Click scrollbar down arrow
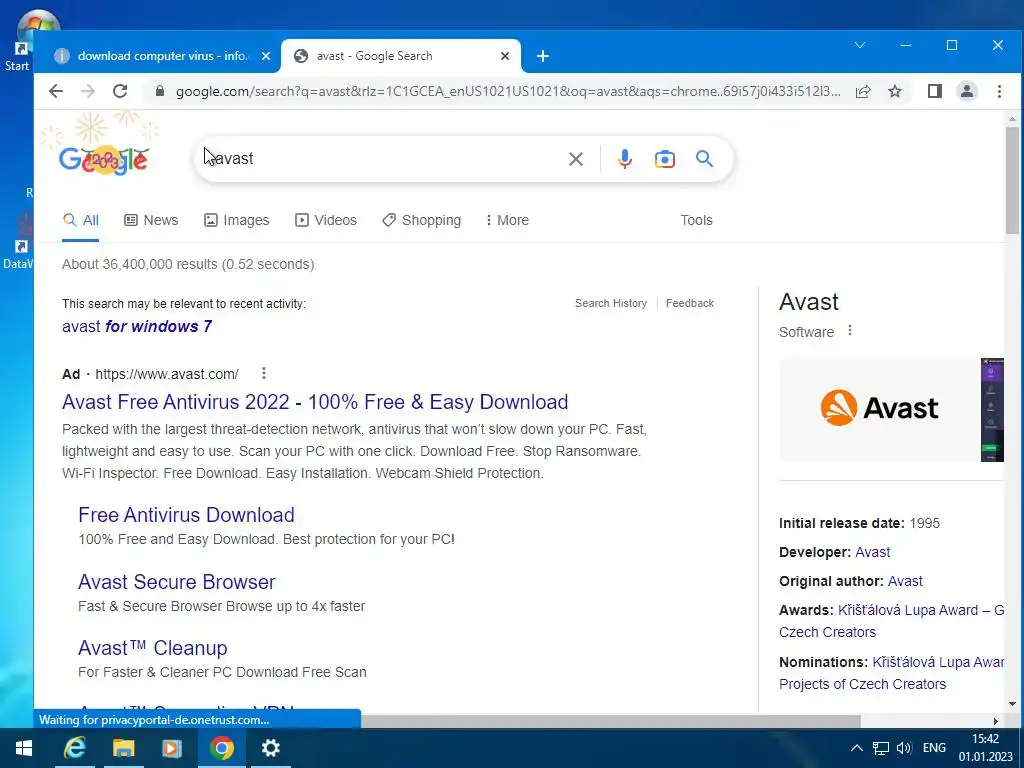This screenshot has height=768, width=1024. click(1012, 704)
